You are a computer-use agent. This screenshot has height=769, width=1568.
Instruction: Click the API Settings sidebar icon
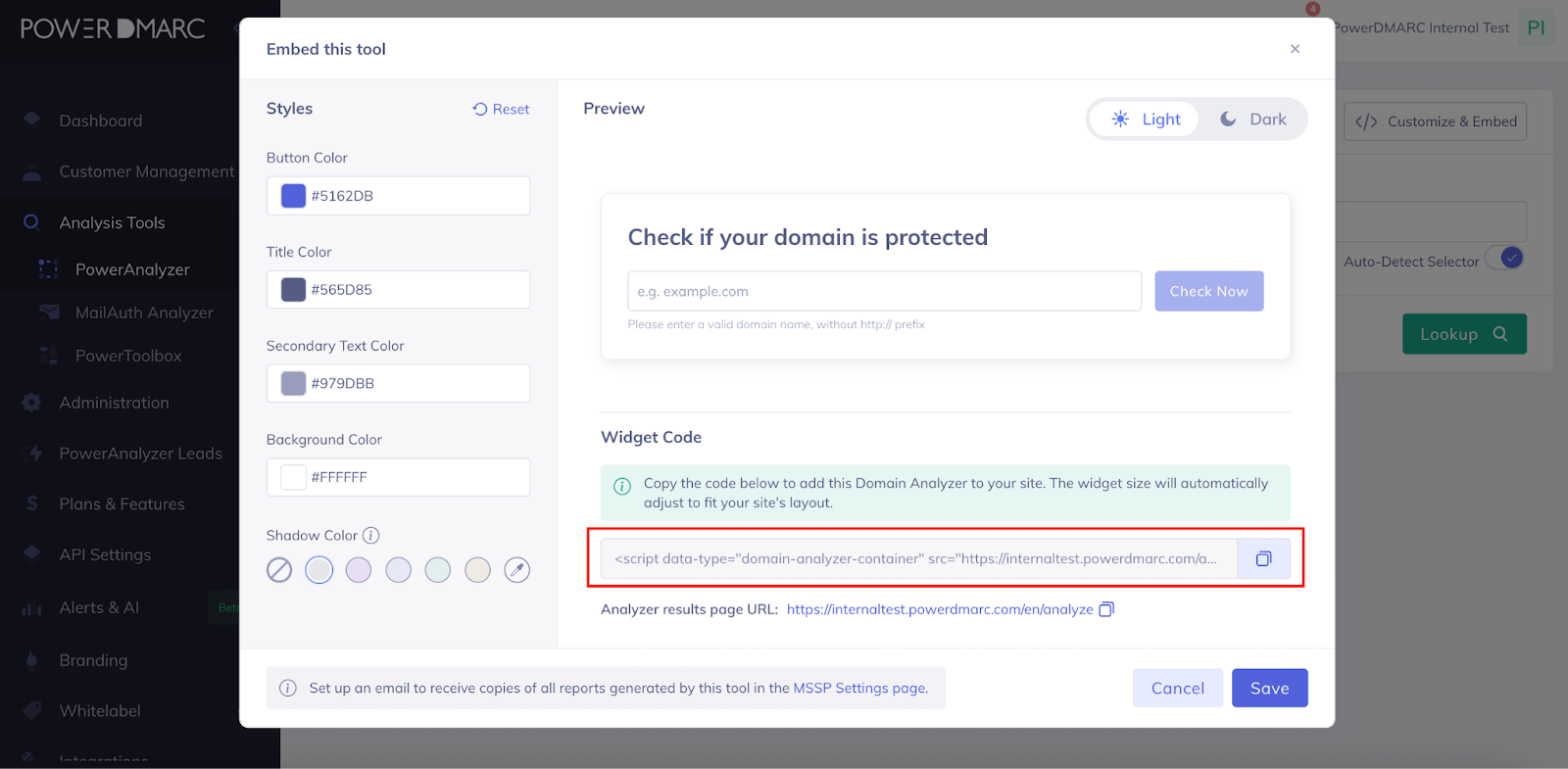click(32, 553)
